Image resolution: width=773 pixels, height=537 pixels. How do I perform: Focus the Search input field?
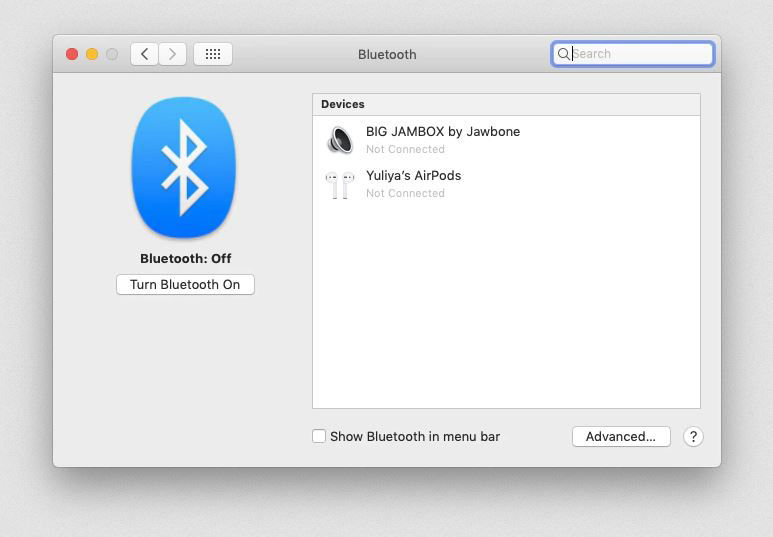click(632, 54)
